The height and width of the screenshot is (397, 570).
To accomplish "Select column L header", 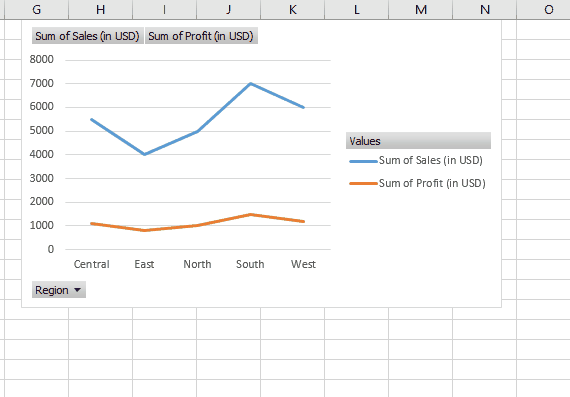I will (357, 9).
